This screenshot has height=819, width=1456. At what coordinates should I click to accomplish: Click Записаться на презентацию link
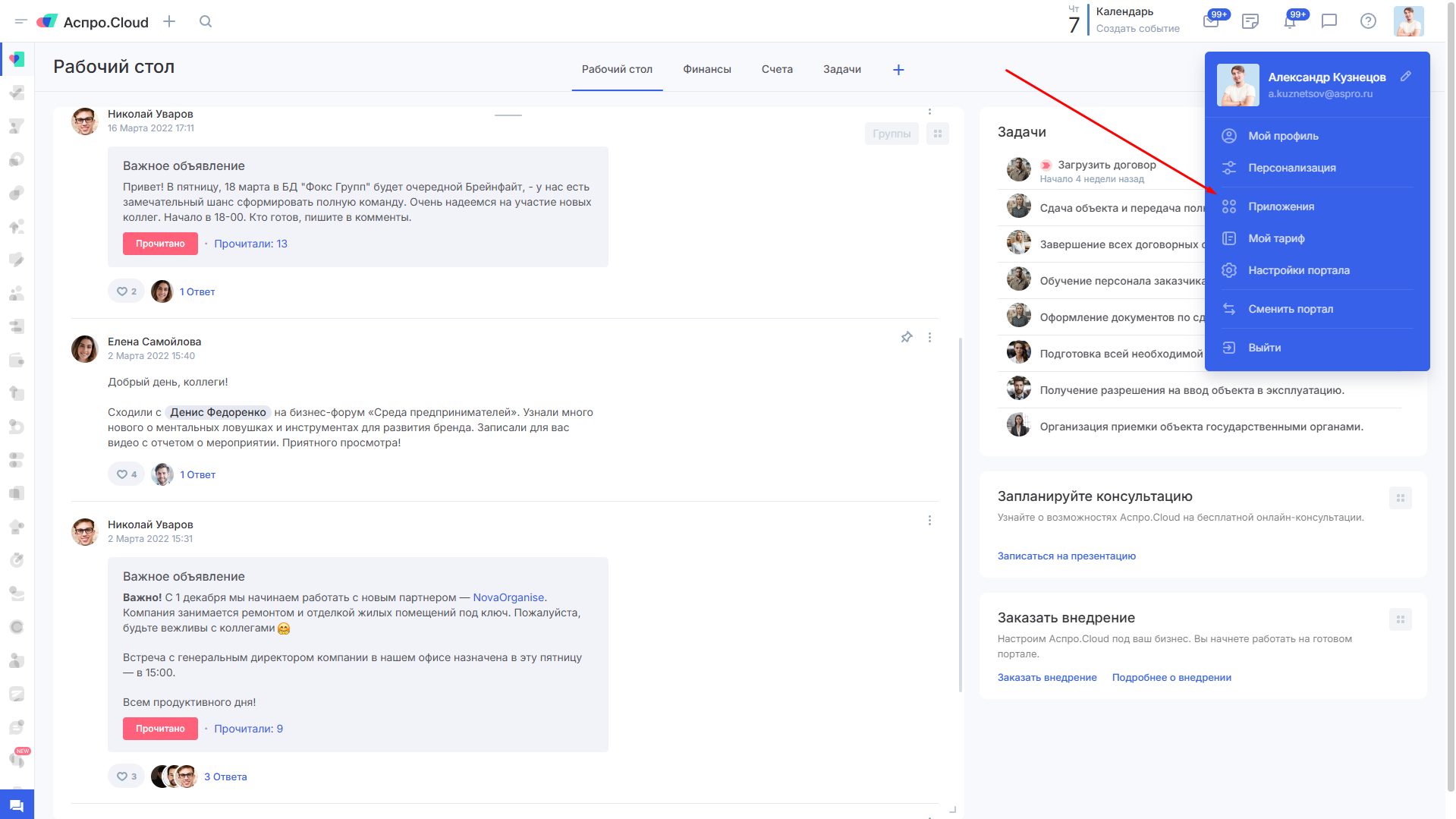pos(1066,556)
